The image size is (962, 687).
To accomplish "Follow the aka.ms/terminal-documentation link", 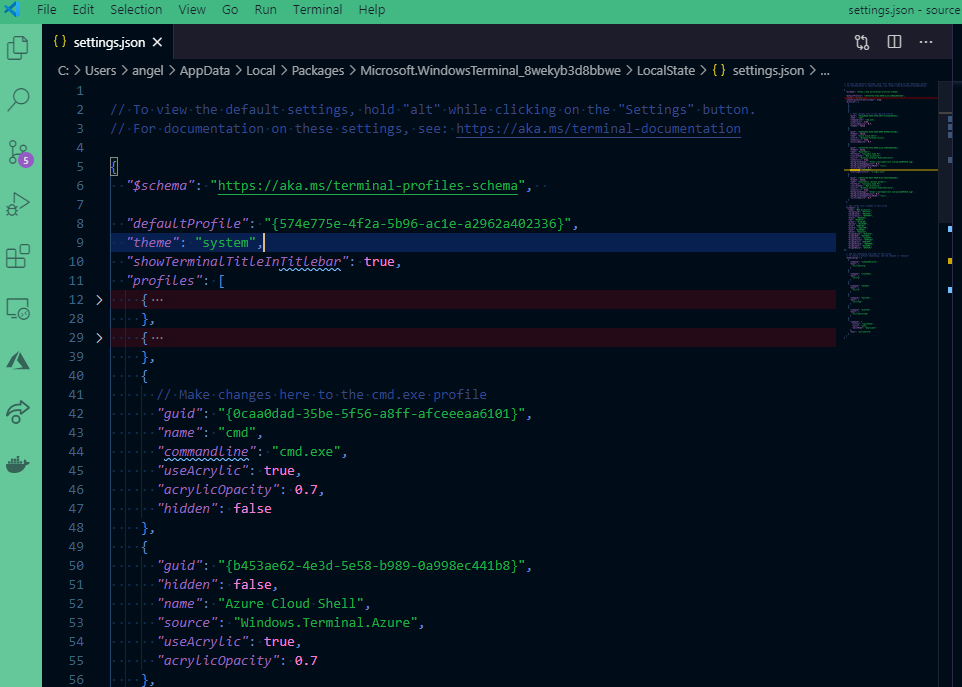I will tap(598, 128).
